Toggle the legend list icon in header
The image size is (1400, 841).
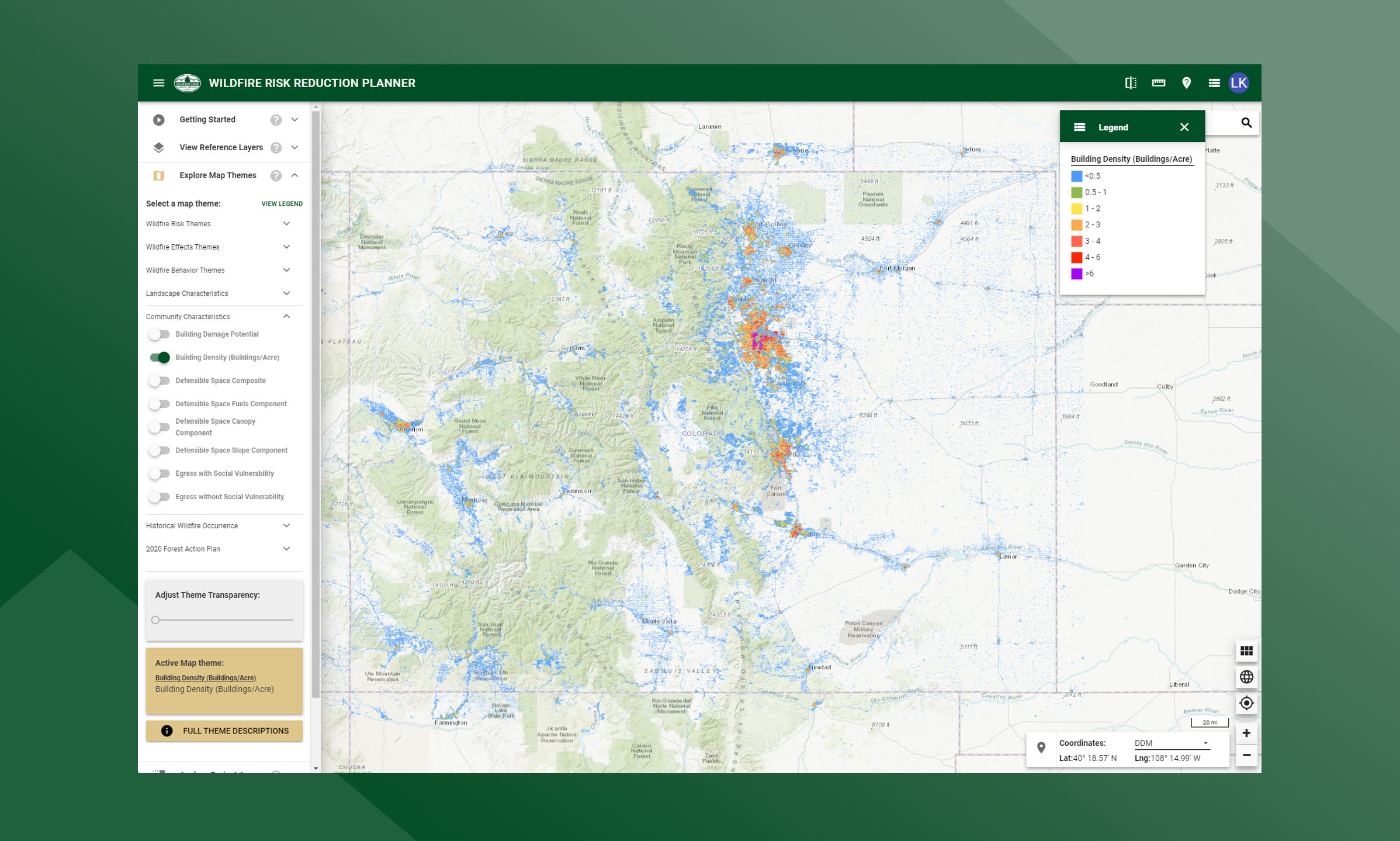1214,83
